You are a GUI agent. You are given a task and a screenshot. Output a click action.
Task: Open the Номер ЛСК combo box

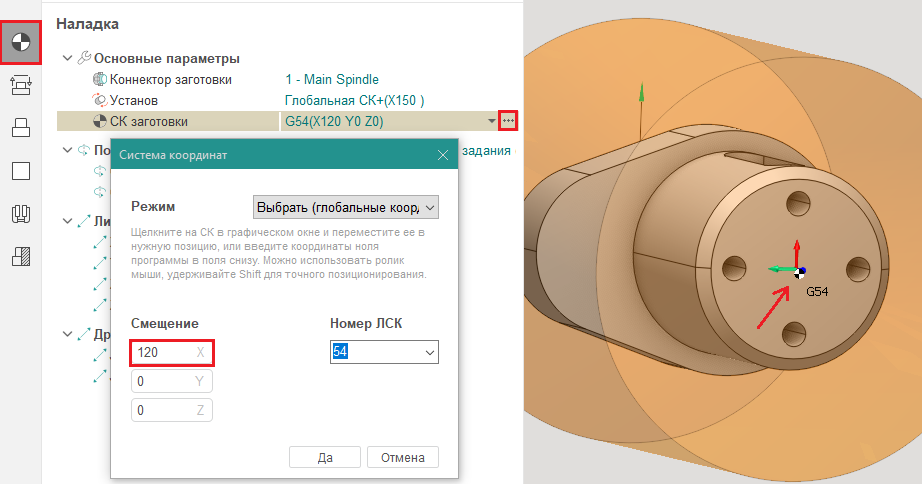(384, 353)
